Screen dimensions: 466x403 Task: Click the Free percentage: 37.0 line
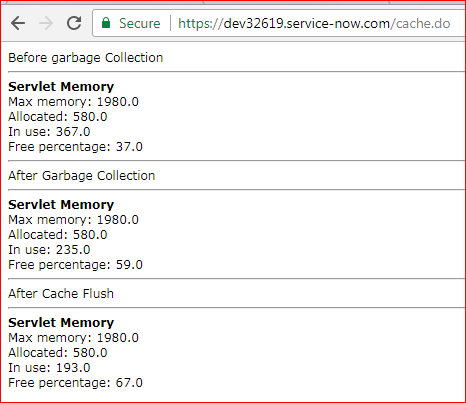75,147
